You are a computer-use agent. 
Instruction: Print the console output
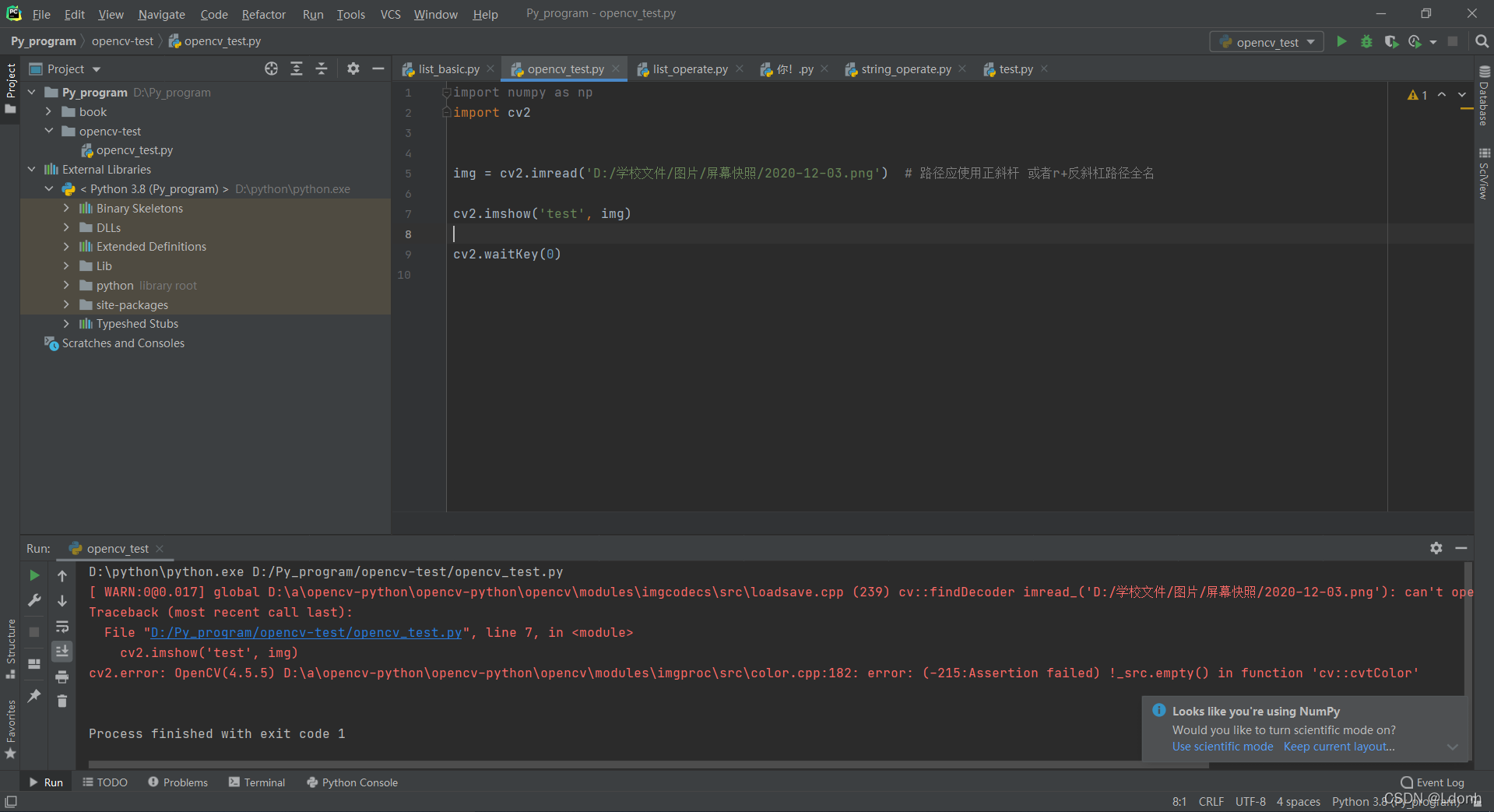coord(62,677)
